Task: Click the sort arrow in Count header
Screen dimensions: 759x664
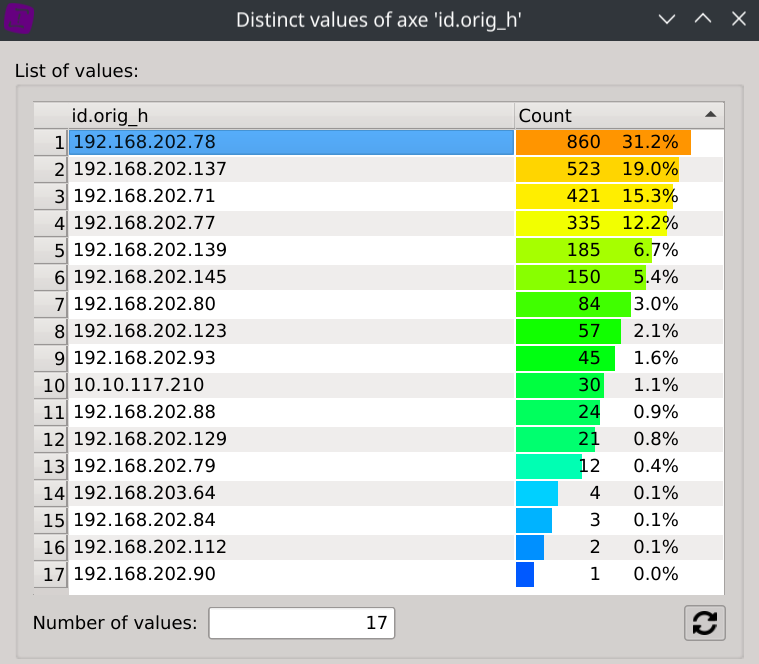Action: [x=710, y=114]
